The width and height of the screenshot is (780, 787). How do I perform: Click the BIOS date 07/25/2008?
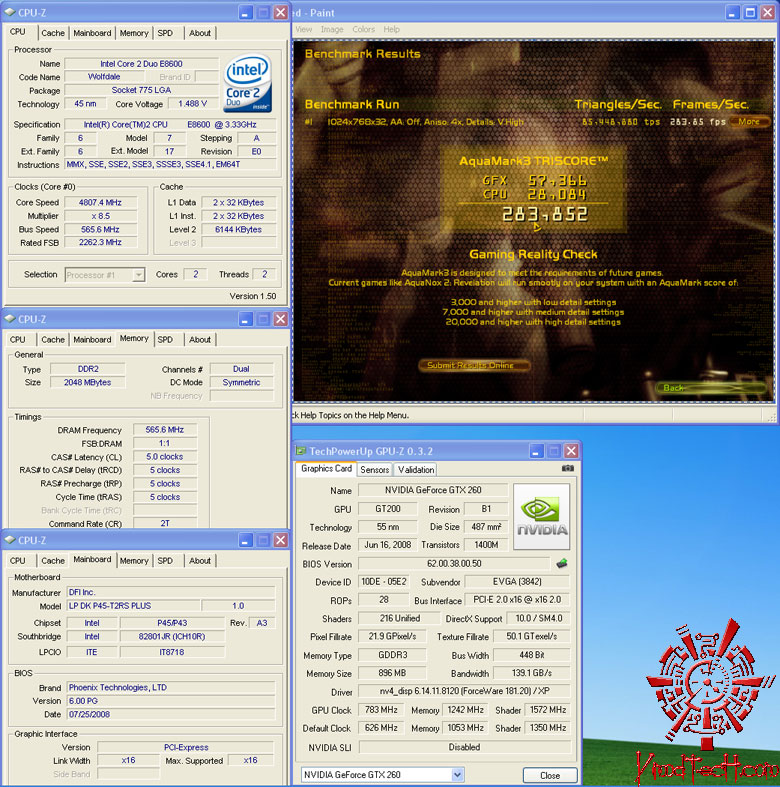click(x=171, y=714)
